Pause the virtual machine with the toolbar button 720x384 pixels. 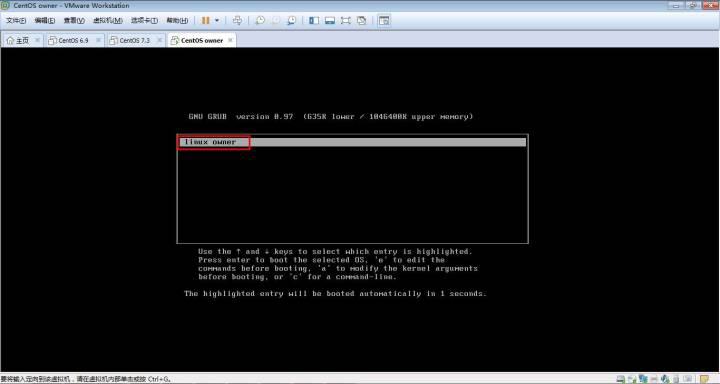click(206, 20)
